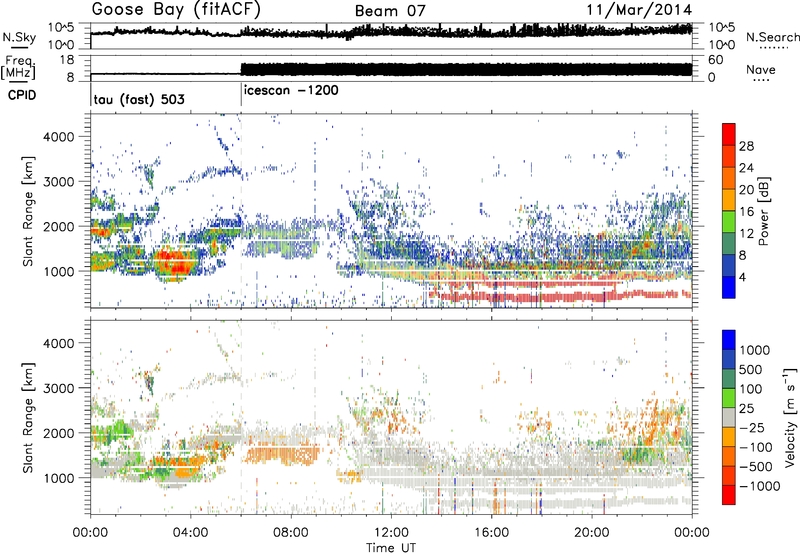Image resolution: width=800 pixels, height=554 pixels.
Task: Click '2000' slant range tick in velocity panel
Action: tap(59, 433)
